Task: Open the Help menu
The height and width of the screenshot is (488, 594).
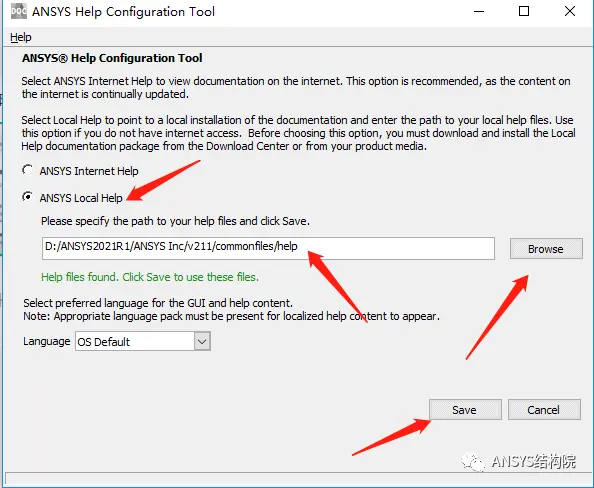Action: [21, 37]
